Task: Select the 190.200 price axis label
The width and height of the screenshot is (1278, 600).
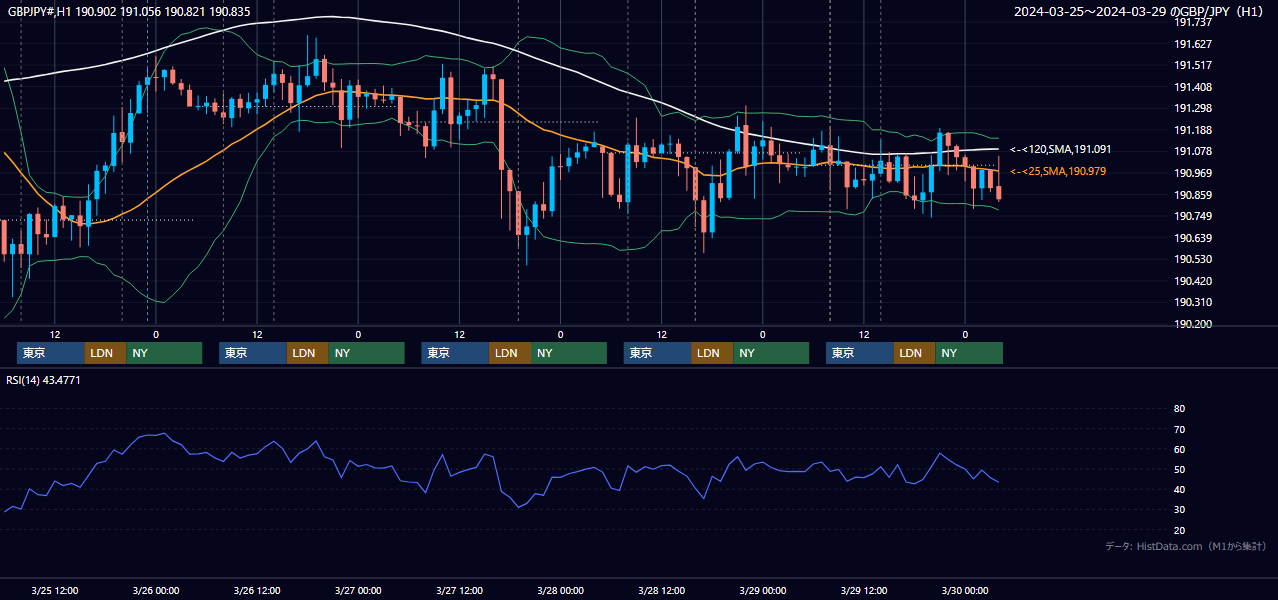Action: click(1193, 324)
